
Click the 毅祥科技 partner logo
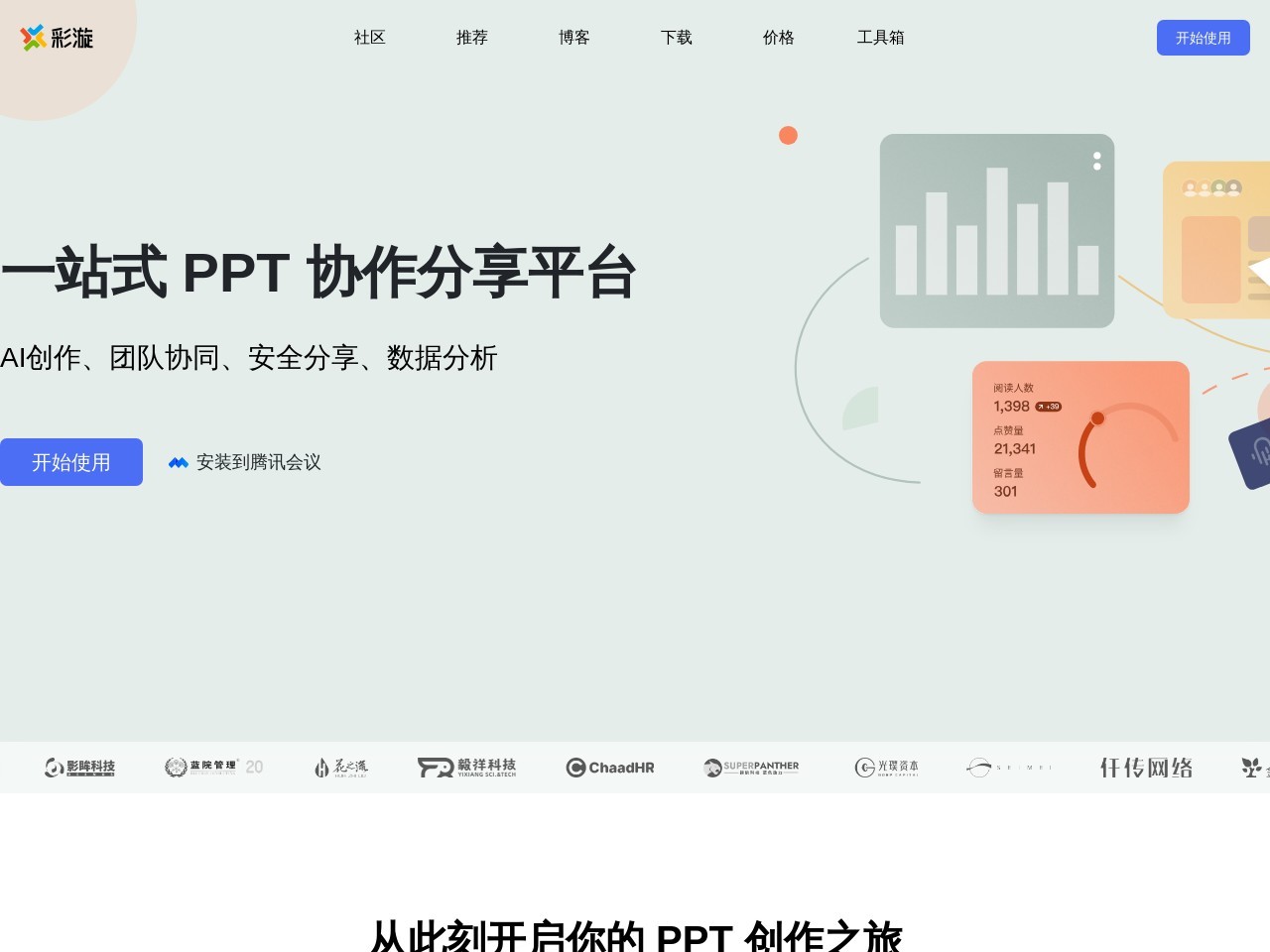[x=466, y=768]
